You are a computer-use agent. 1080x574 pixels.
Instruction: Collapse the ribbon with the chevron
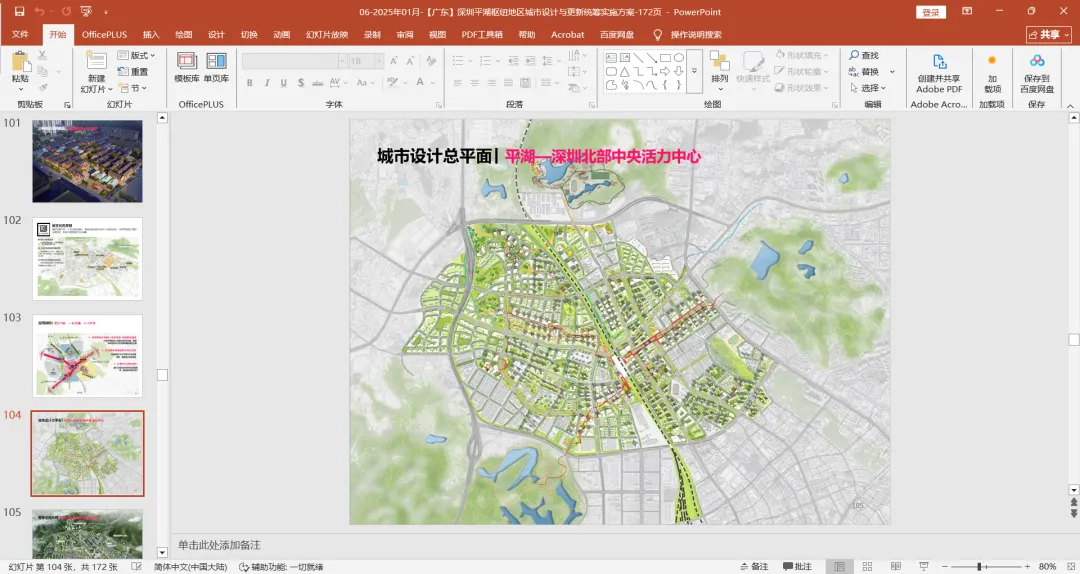pyautogui.click(x=1070, y=105)
